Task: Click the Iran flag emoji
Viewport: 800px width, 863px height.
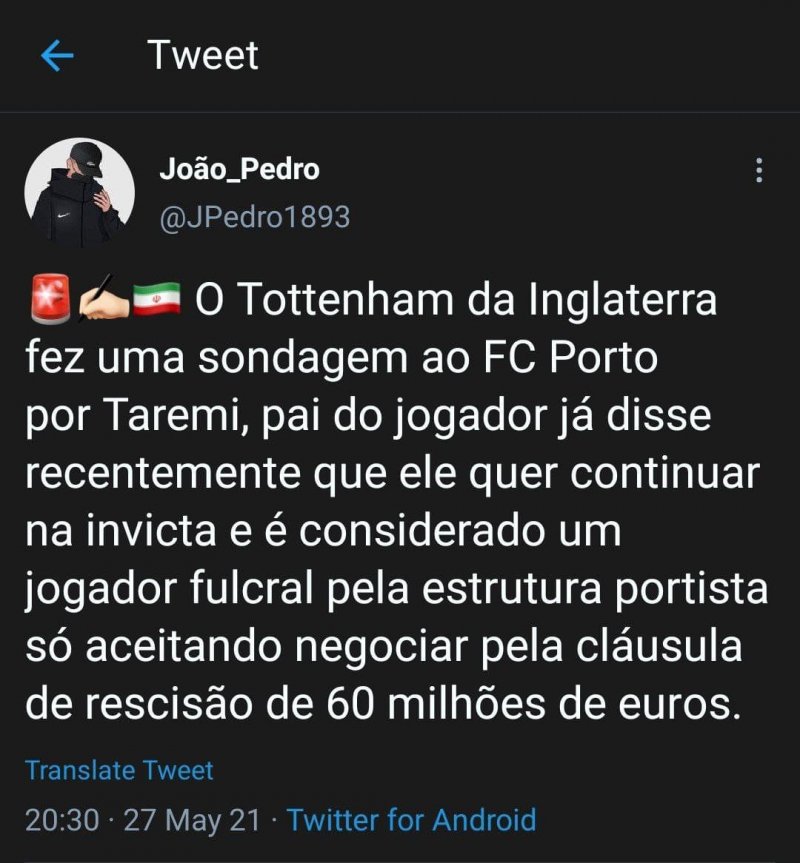Action: click(155, 300)
